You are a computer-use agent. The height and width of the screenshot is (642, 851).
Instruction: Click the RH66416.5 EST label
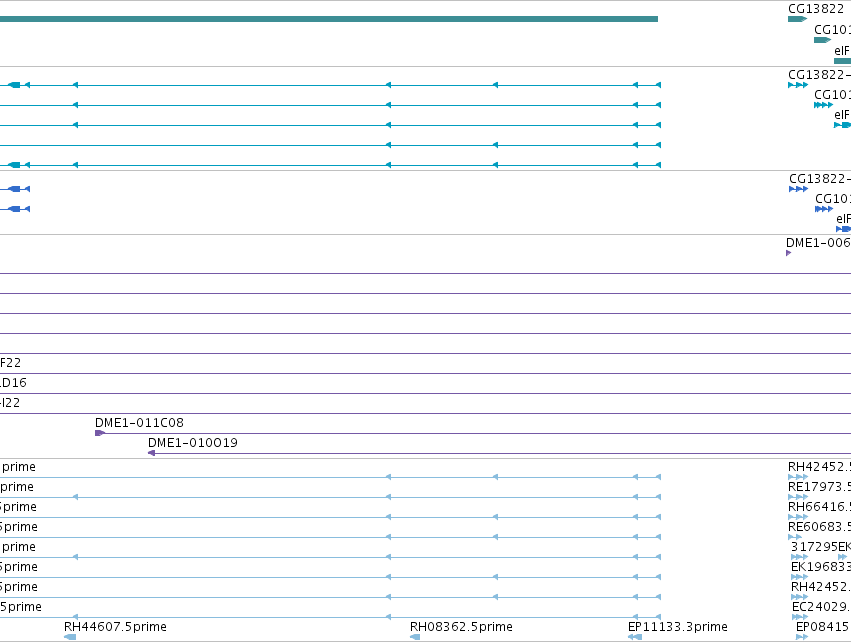tap(820, 507)
